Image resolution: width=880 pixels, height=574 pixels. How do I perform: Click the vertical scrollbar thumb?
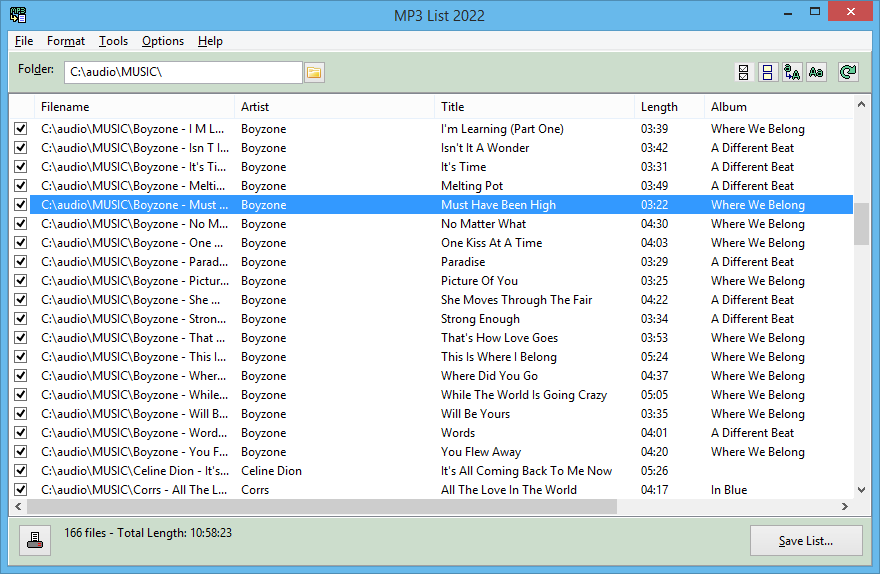pyautogui.click(x=861, y=224)
